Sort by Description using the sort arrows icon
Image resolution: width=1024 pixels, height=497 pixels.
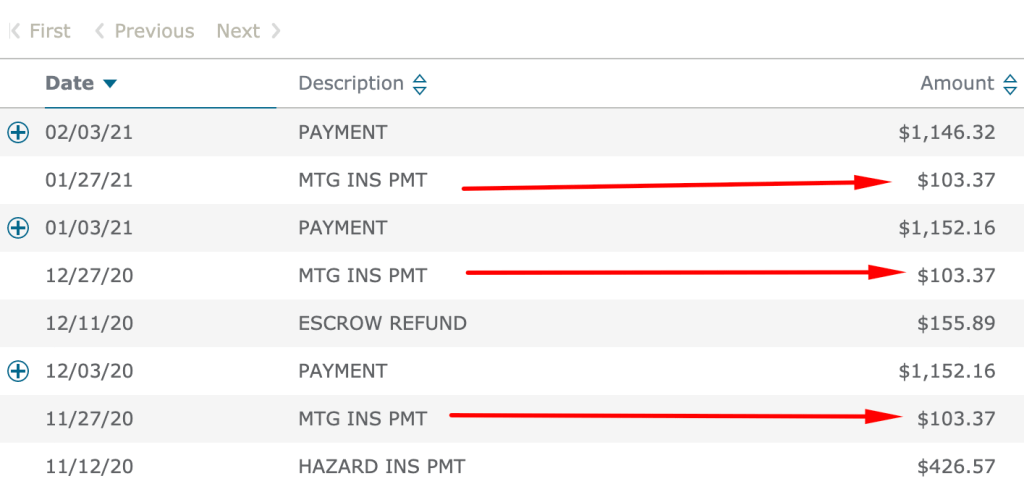click(x=420, y=84)
